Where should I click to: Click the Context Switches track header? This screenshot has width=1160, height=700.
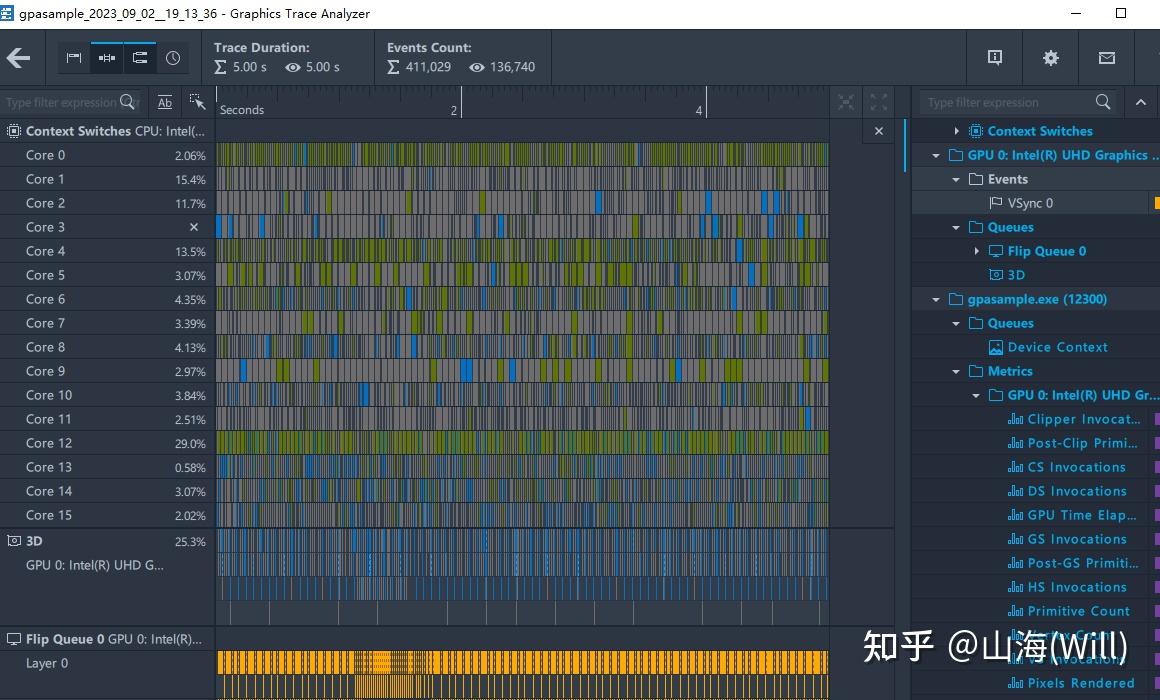107,131
